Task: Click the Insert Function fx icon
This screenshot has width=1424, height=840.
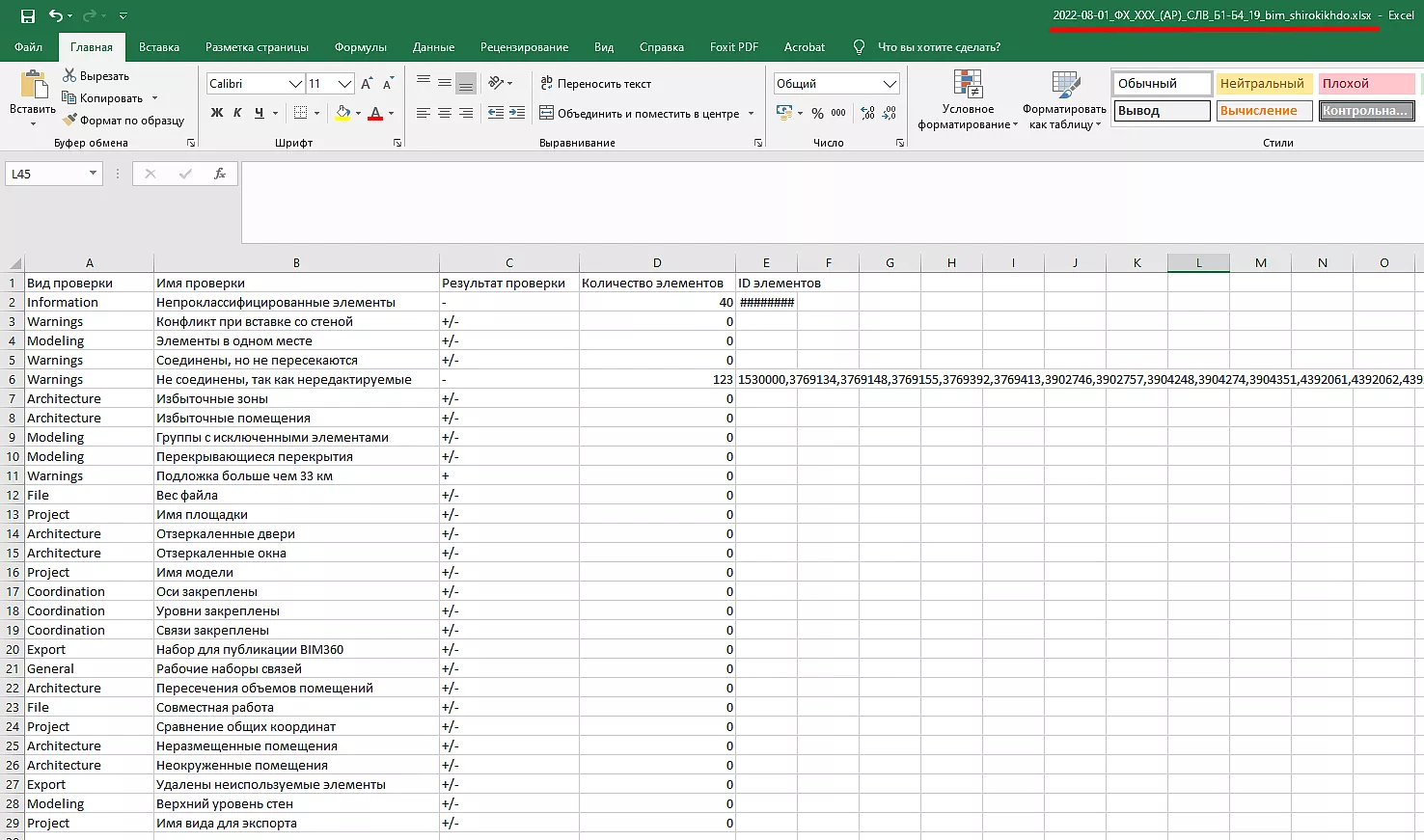Action: tap(220, 174)
